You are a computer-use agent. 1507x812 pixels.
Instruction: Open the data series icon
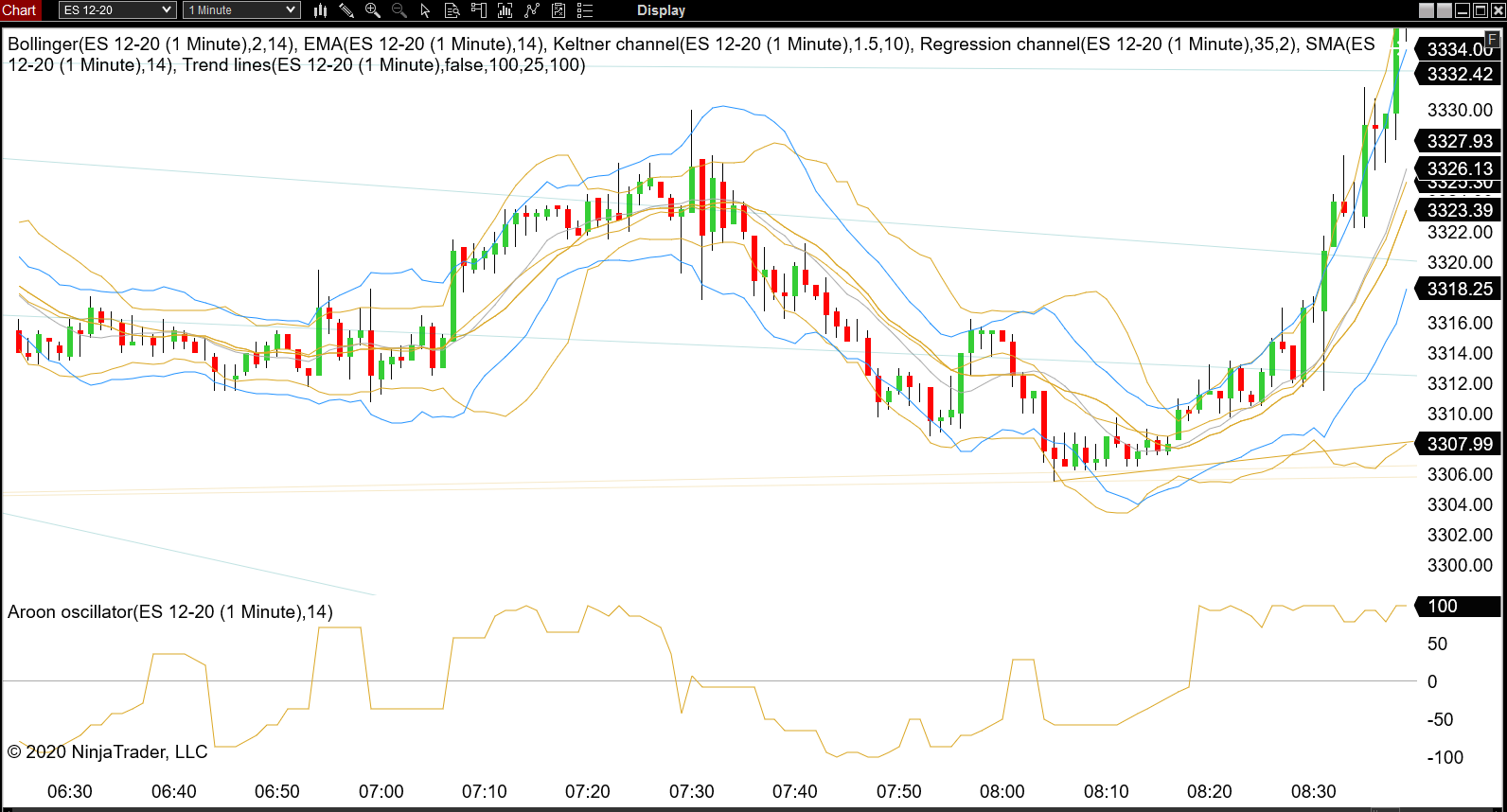point(505,10)
